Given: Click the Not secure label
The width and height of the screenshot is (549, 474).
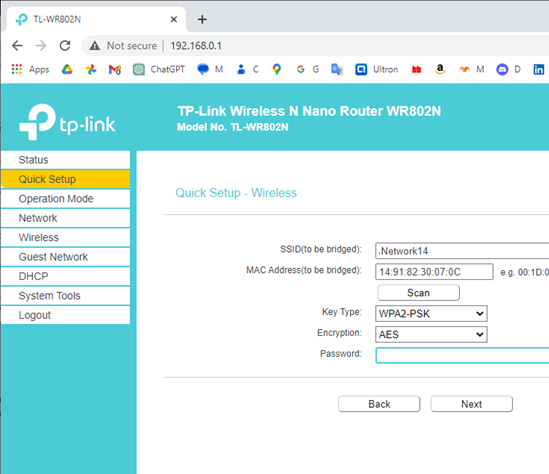Looking at the screenshot, I should (x=132, y=46).
